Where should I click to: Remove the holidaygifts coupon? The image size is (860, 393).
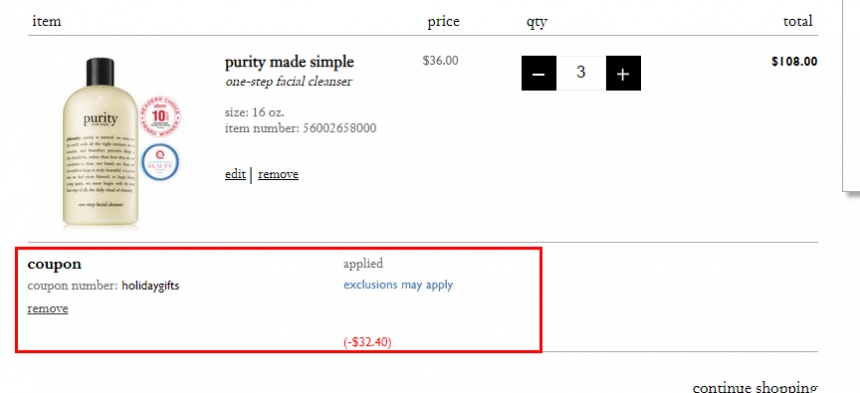point(48,309)
